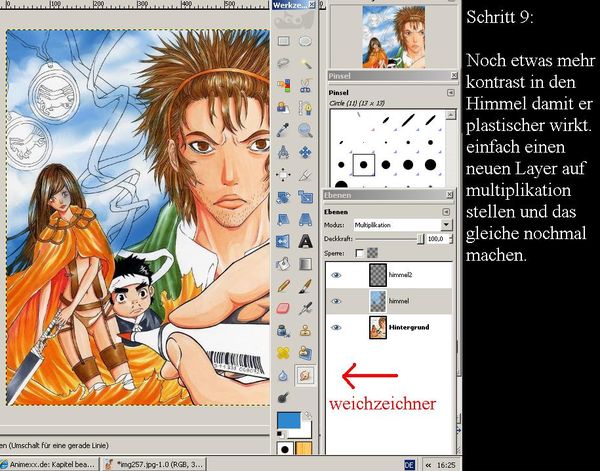Select the Flip tool
The image size is (600, 471).
click(283, 241)
